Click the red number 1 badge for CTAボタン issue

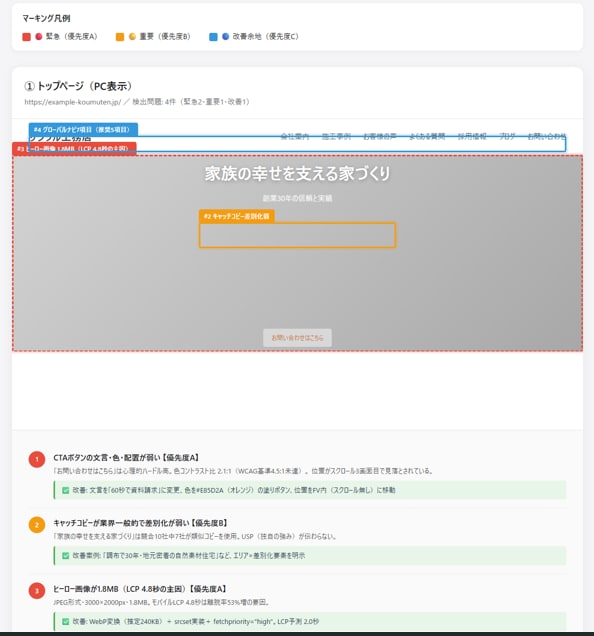(37, 460)
